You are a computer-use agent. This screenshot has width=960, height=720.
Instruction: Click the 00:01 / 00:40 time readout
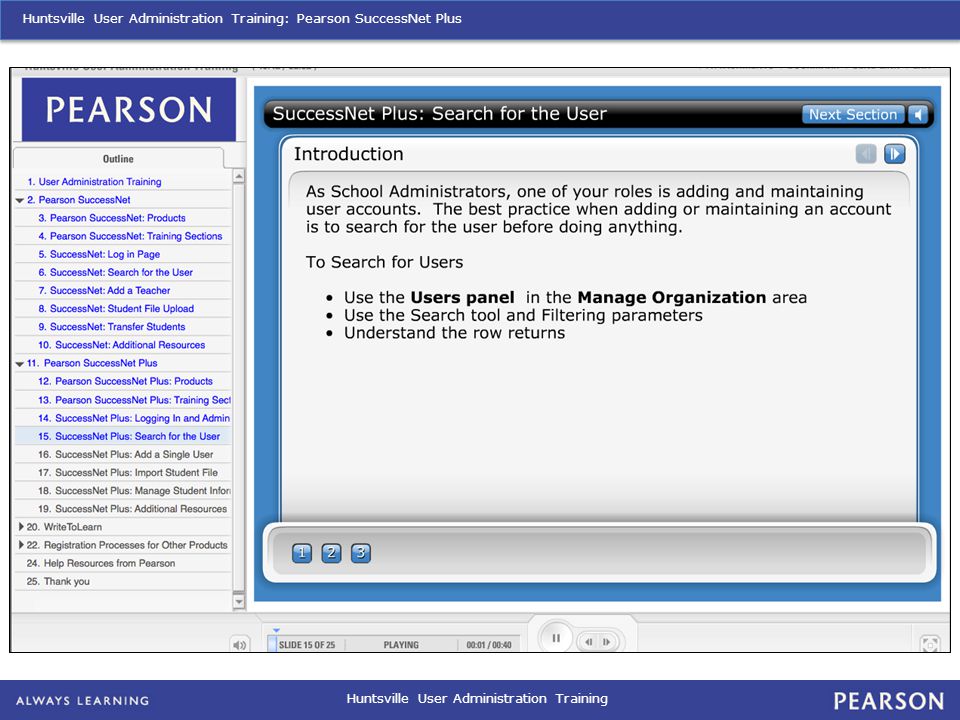tap(489, 645)
